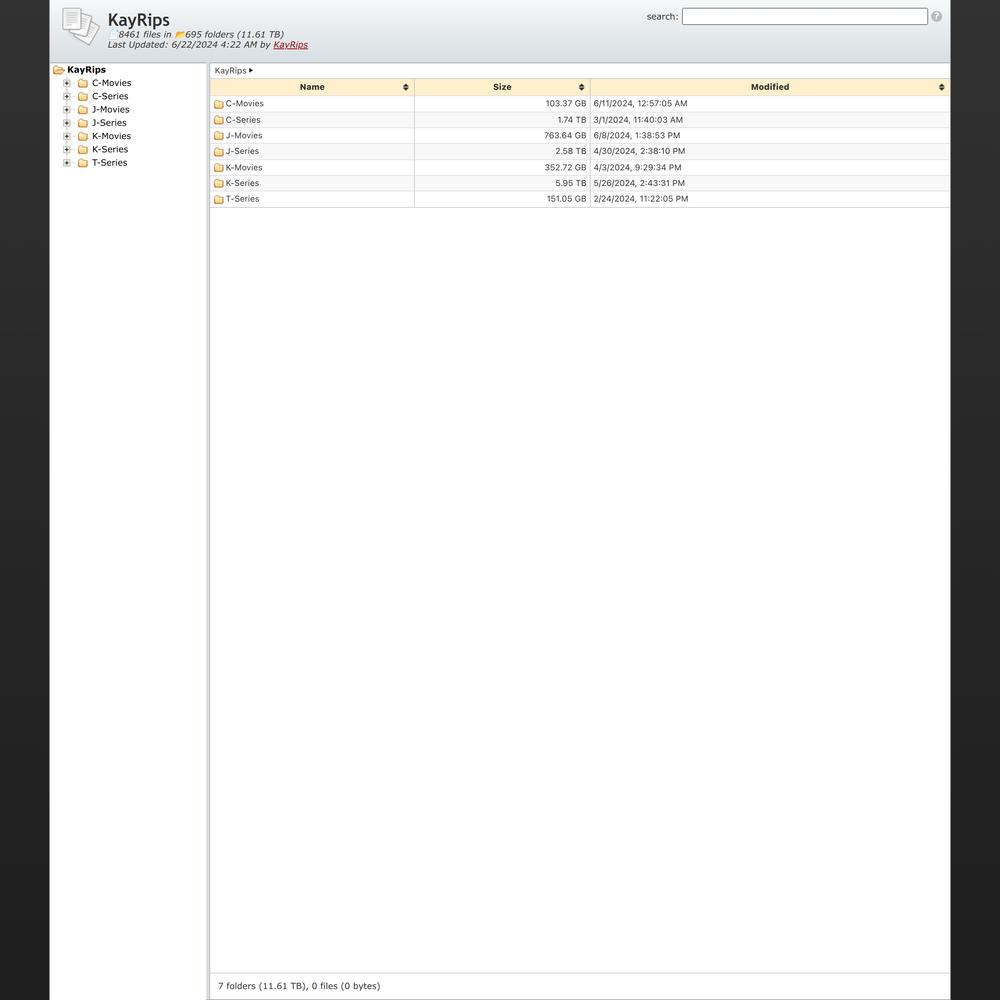
Task: Expand the J-Series tree node
Action: pos(66,123)
